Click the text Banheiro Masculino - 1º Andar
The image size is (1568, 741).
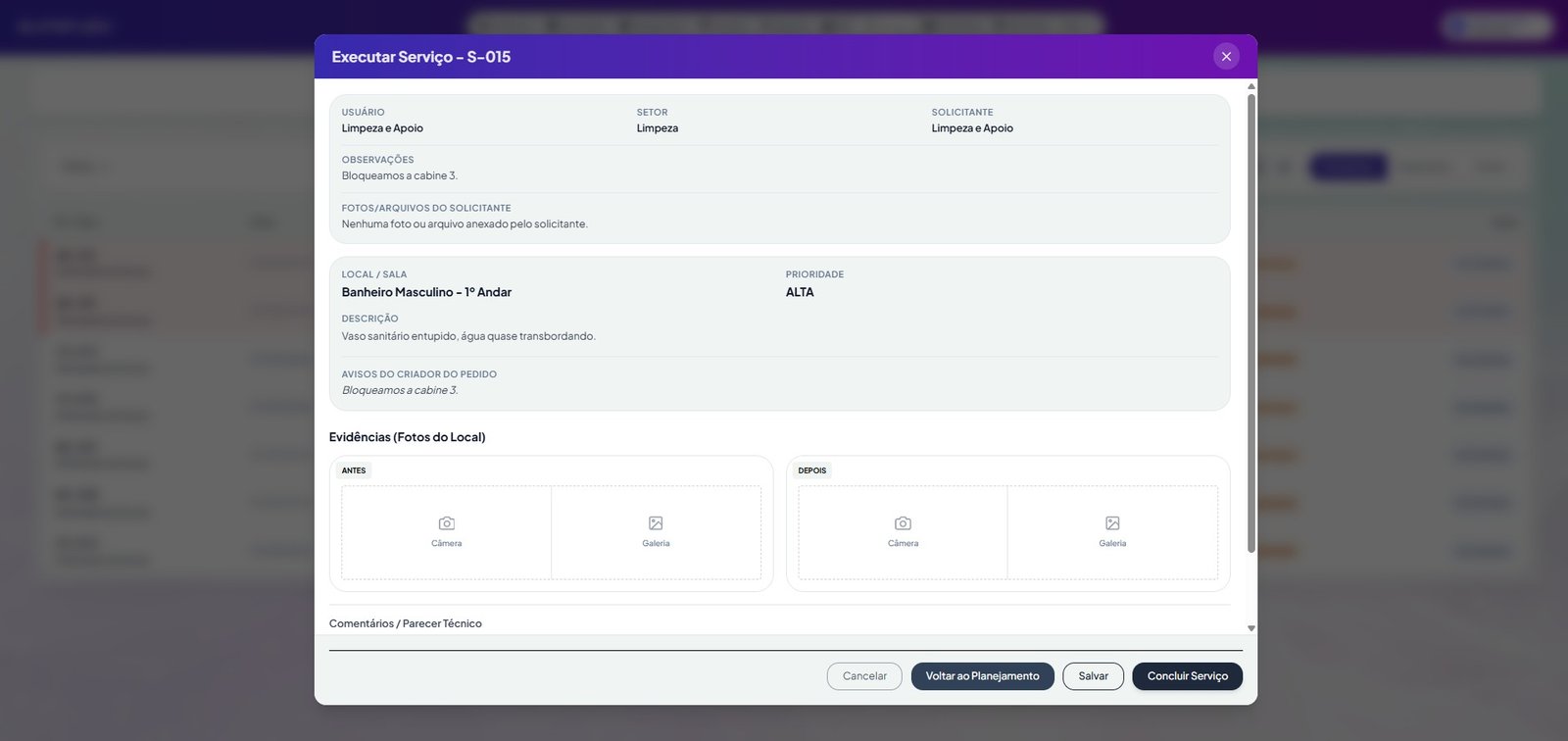pyautogui.click(x=426, y=292)
